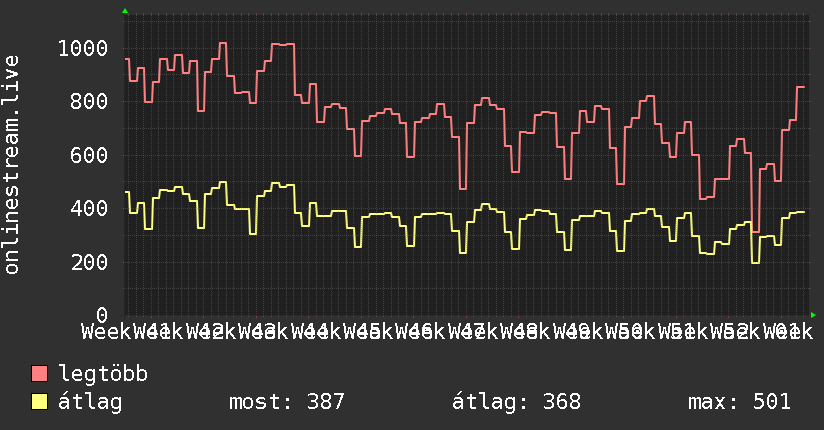Viewport: 824px width, 430px height.
Task: Click the 600 y-axis label
Action: tap(89, 155)
